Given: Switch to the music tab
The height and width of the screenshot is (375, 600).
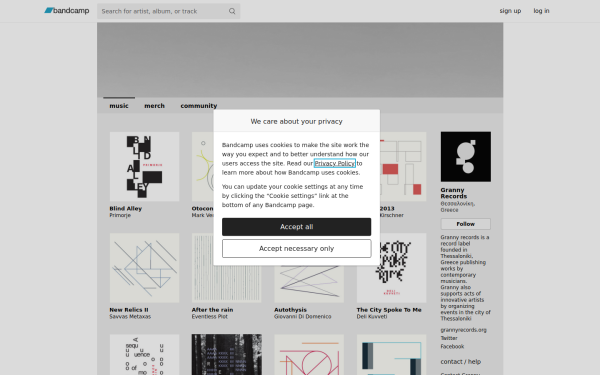Looking at the screenshot, I should [119, 106].
